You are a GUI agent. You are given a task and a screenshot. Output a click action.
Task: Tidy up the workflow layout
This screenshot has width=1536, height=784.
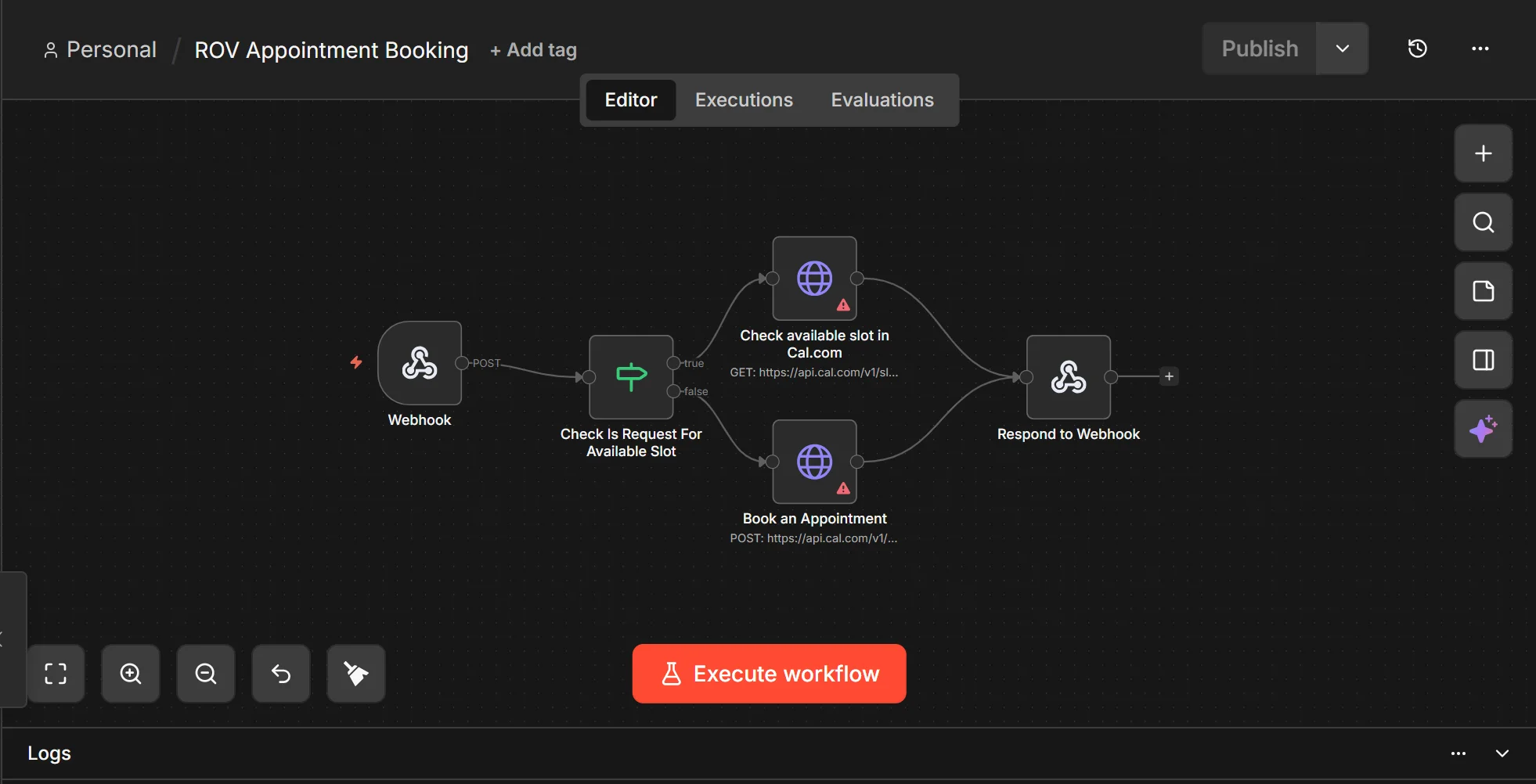tap(355, 673)
